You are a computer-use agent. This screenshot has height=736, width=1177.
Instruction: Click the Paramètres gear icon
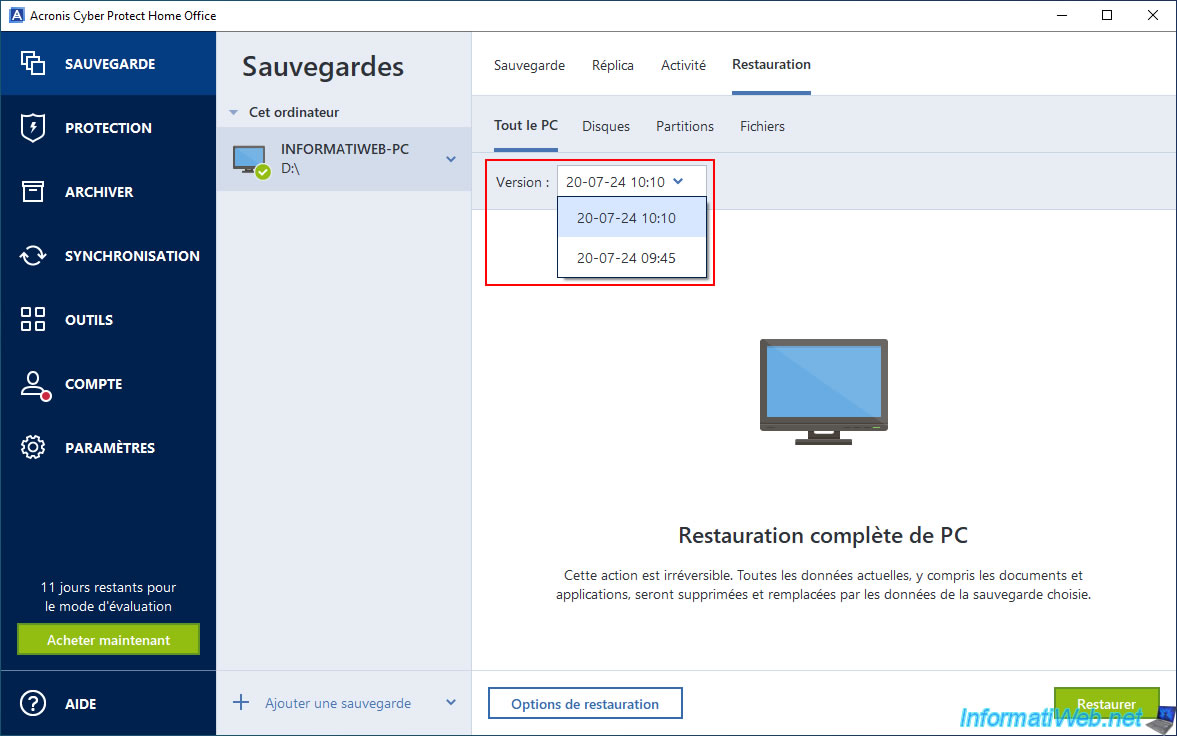pyautogui.click(x=33, y=448)
